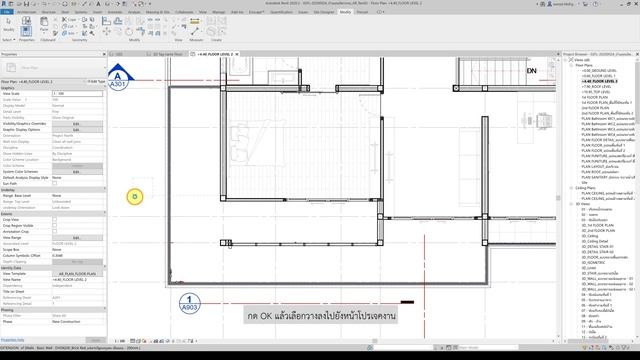Open 1st FLOOR PLAN in Project Browser

point(595,97)
